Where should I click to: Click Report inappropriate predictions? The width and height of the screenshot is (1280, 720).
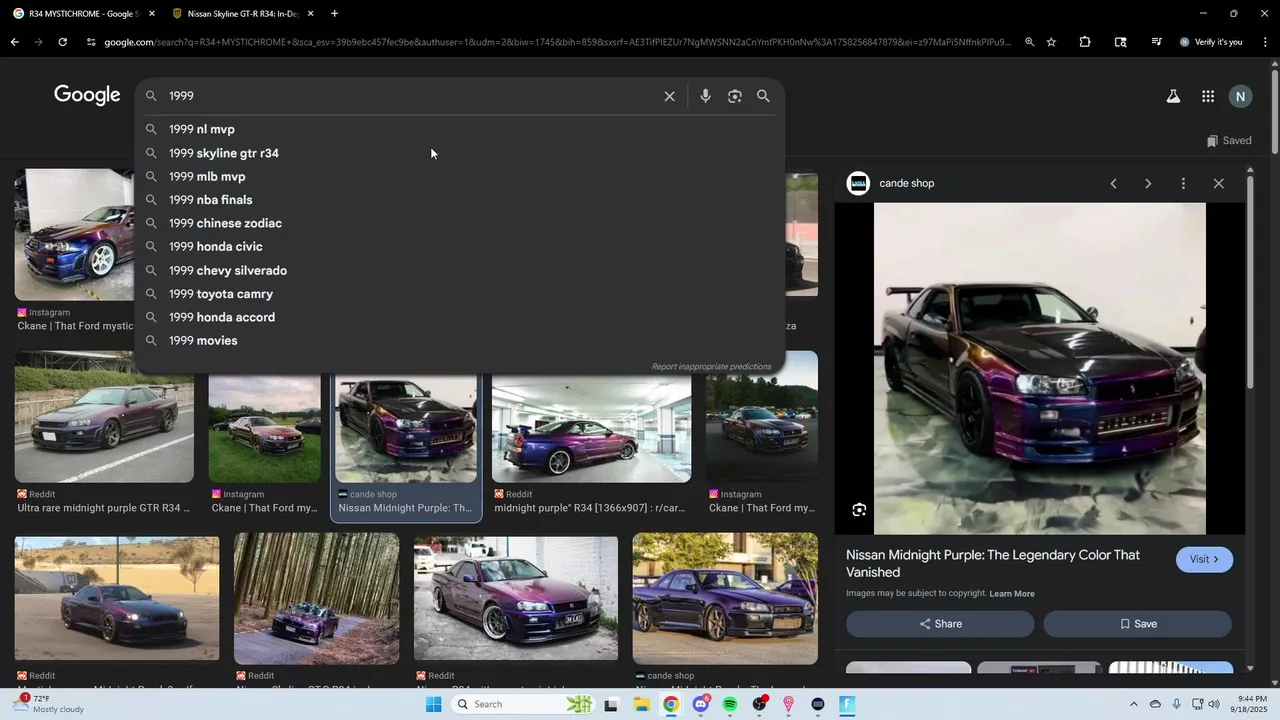click(x=711, y=366)
